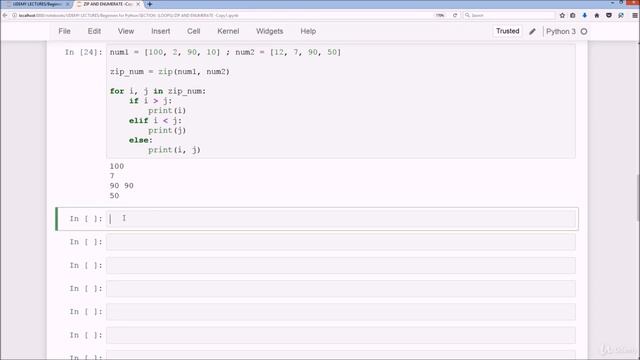
Task: Click the active empty code cell
Action: (x=341, y=219)
